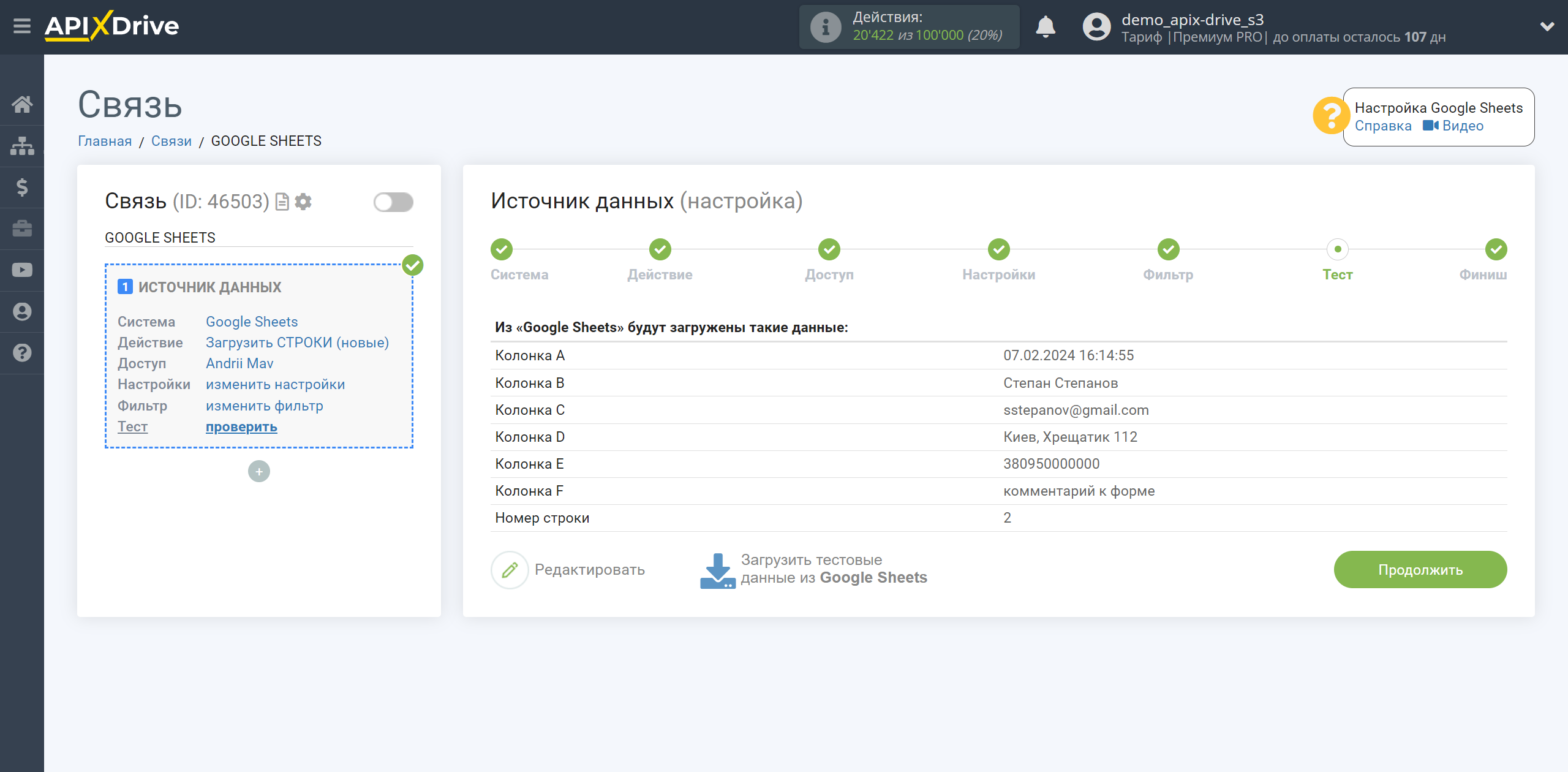Click the Продолжить button
This screenshot has width=1568, height=772.
[x=1420, y=570]
